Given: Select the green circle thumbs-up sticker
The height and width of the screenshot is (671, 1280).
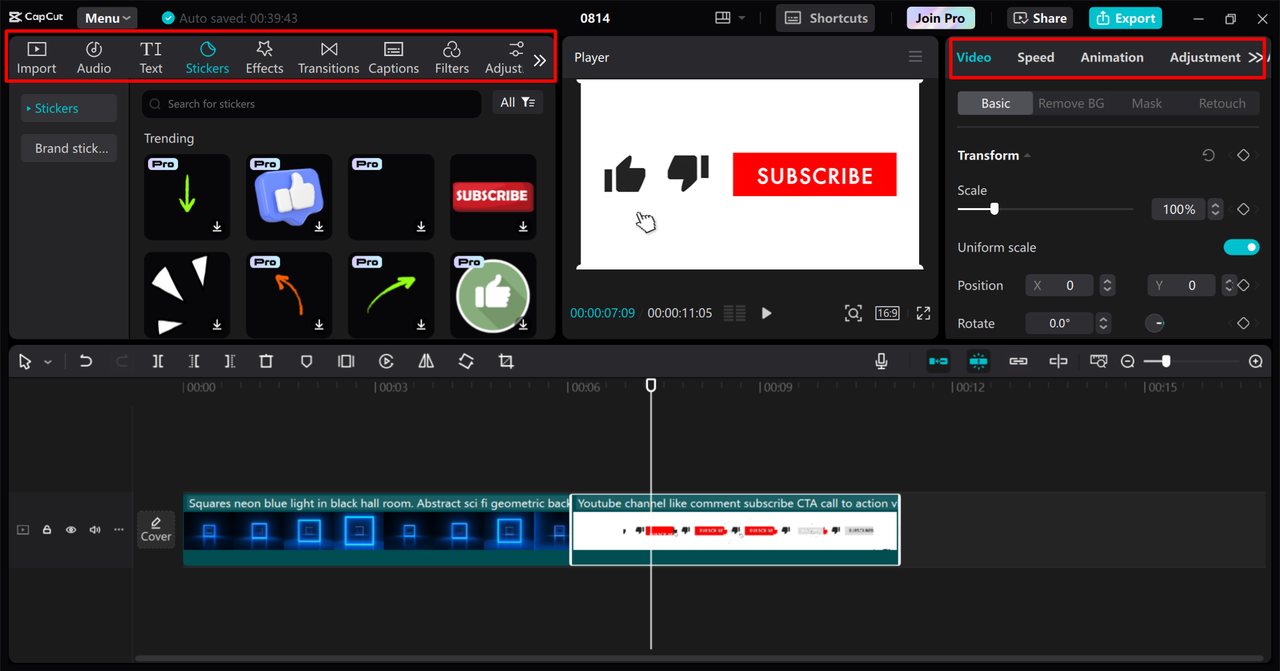Looking at the screenshot, I should point(493,294).
